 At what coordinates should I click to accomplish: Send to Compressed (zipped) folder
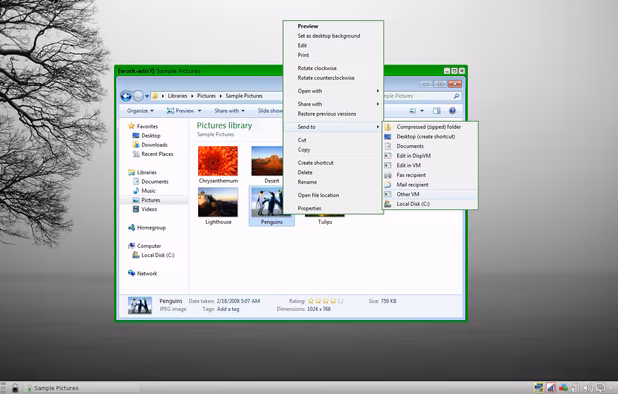click(x=430, y=127)
